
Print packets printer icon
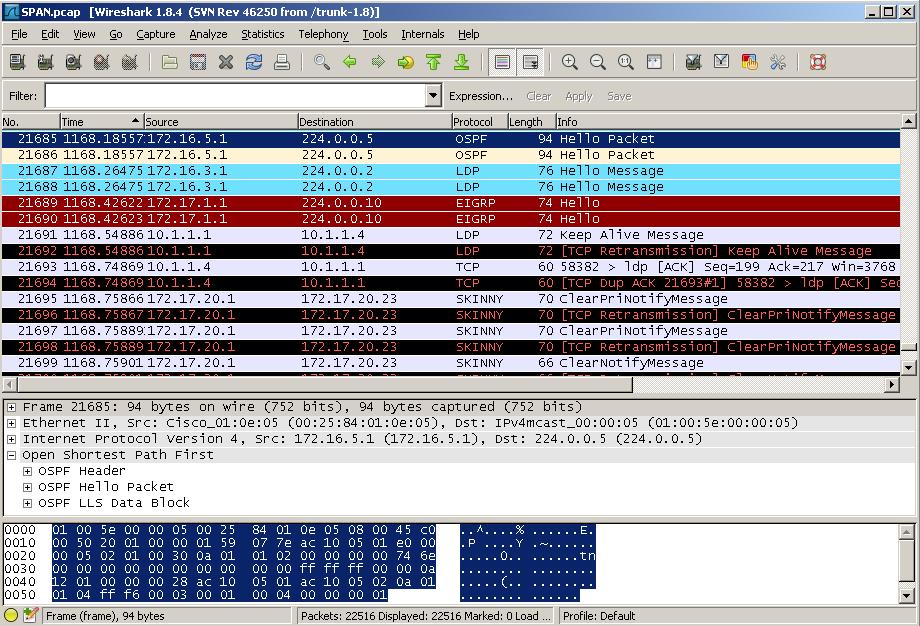pyautogui.click(x=282, y=62)
